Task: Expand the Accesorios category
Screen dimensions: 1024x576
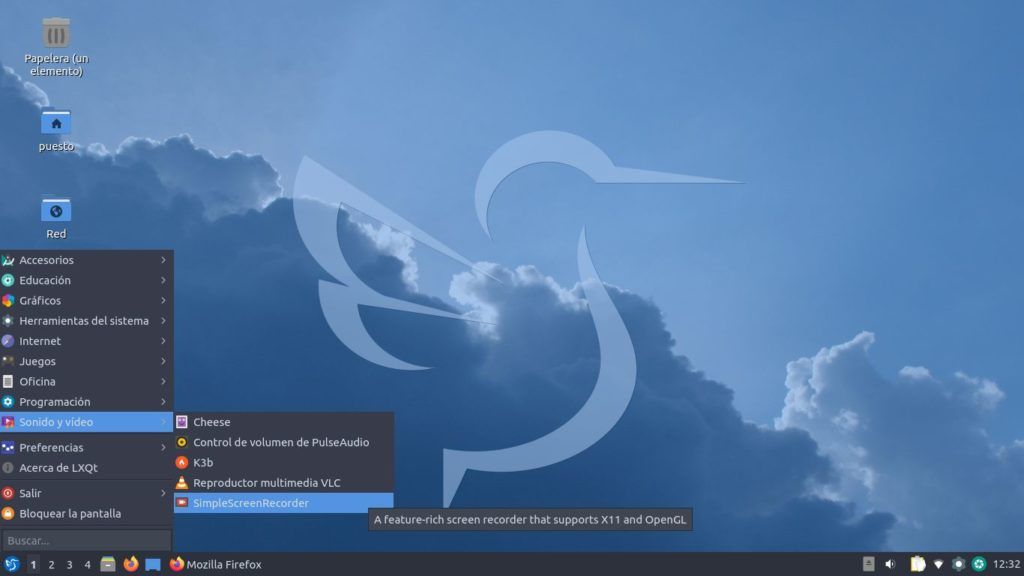Action: point(46,260)
